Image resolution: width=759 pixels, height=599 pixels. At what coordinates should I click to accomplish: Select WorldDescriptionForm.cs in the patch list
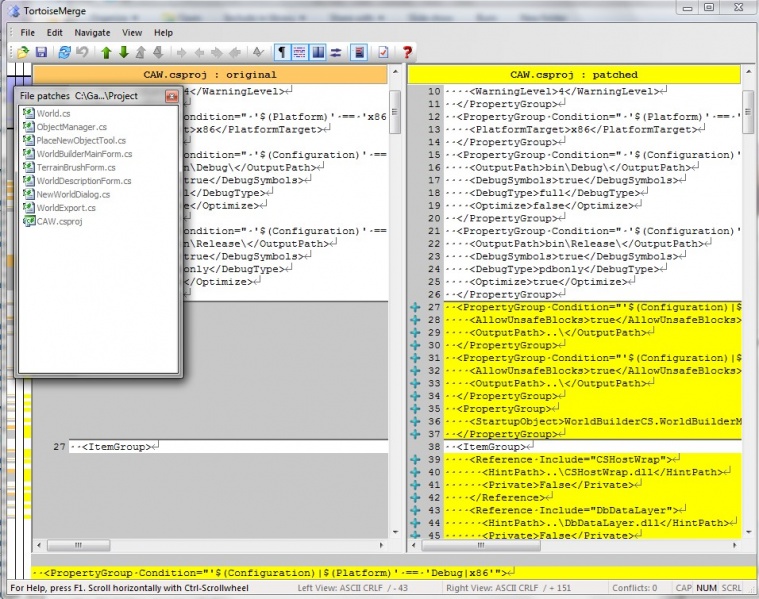pos(84,181)
